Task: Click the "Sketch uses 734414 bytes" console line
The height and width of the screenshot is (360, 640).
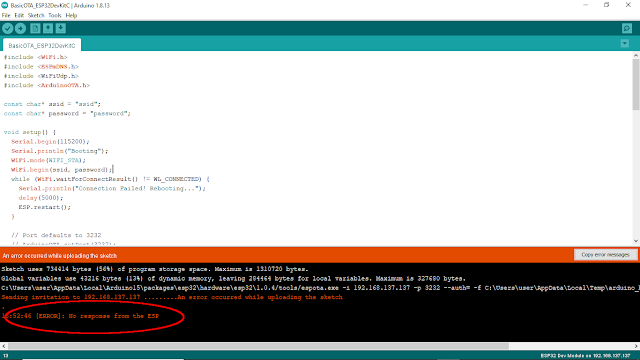Action: (155, 269)
